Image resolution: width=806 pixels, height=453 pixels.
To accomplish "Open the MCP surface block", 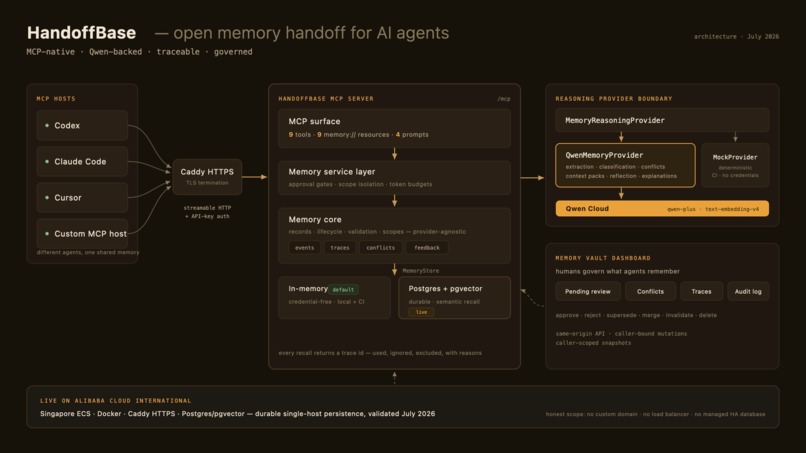I will 394,128.
